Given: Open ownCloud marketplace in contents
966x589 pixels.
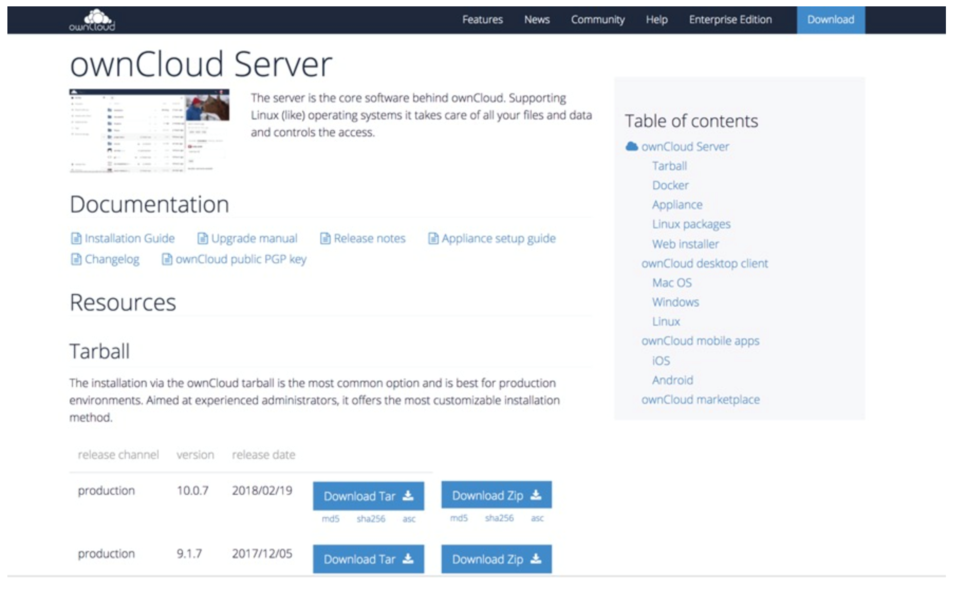Looking at the screenshot, I should pyautogui.click(x=700, y=400).
